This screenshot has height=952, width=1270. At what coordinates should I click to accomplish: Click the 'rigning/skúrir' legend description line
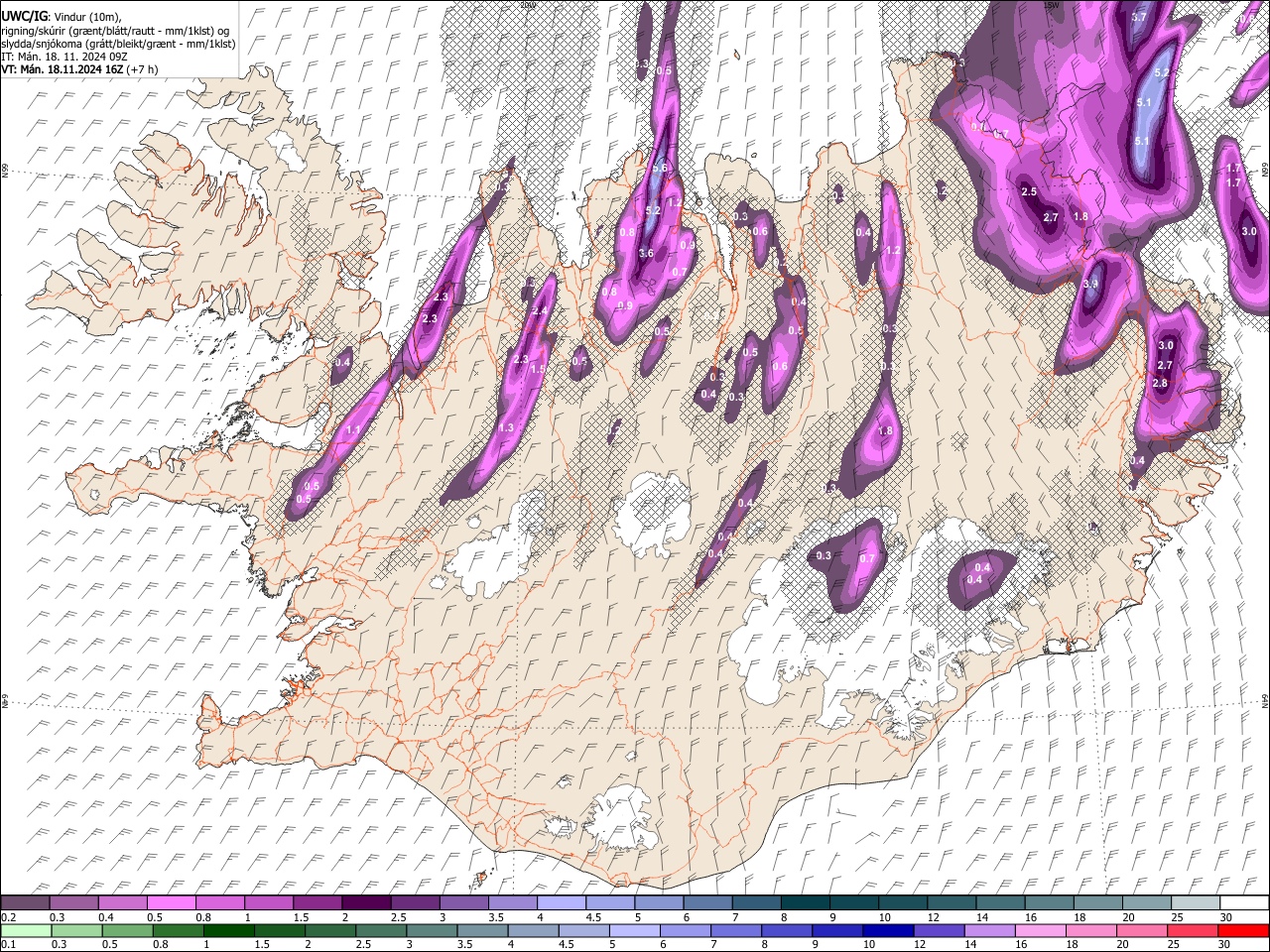point(115,31)
